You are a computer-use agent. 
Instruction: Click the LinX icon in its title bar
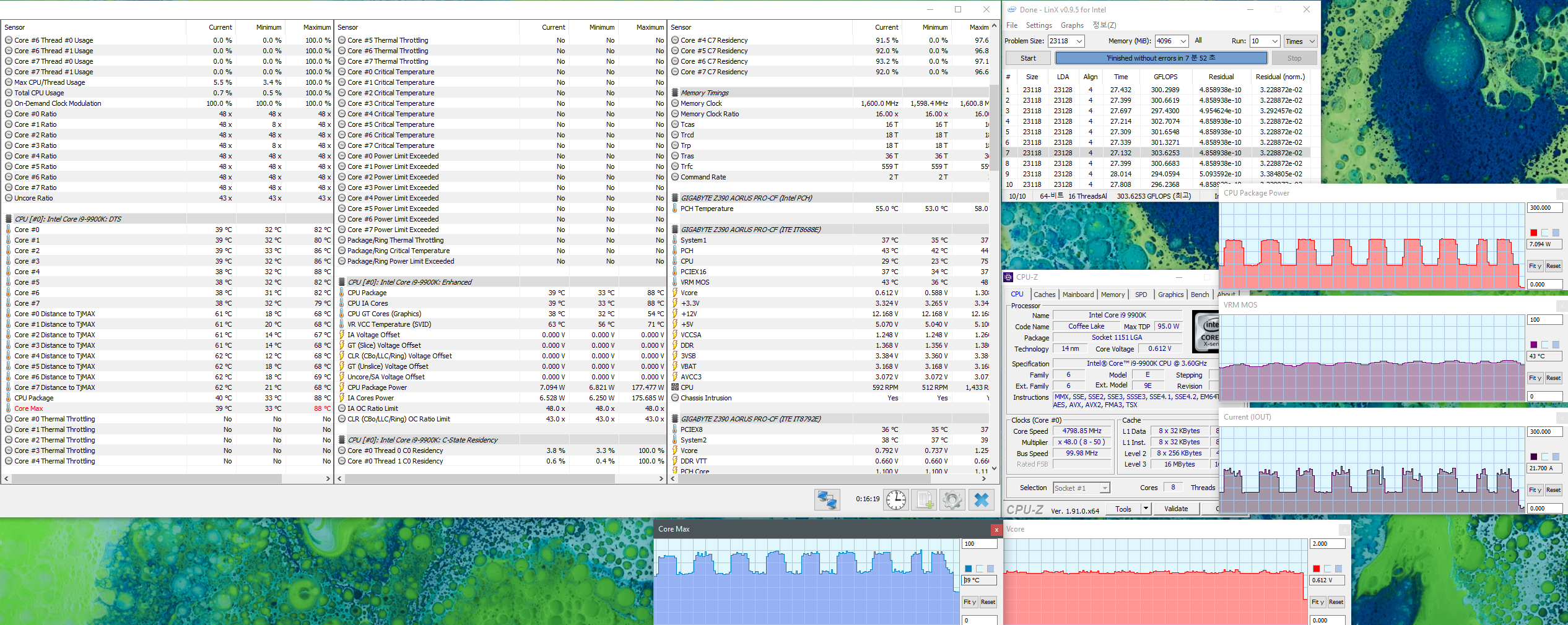point(1012,10)
